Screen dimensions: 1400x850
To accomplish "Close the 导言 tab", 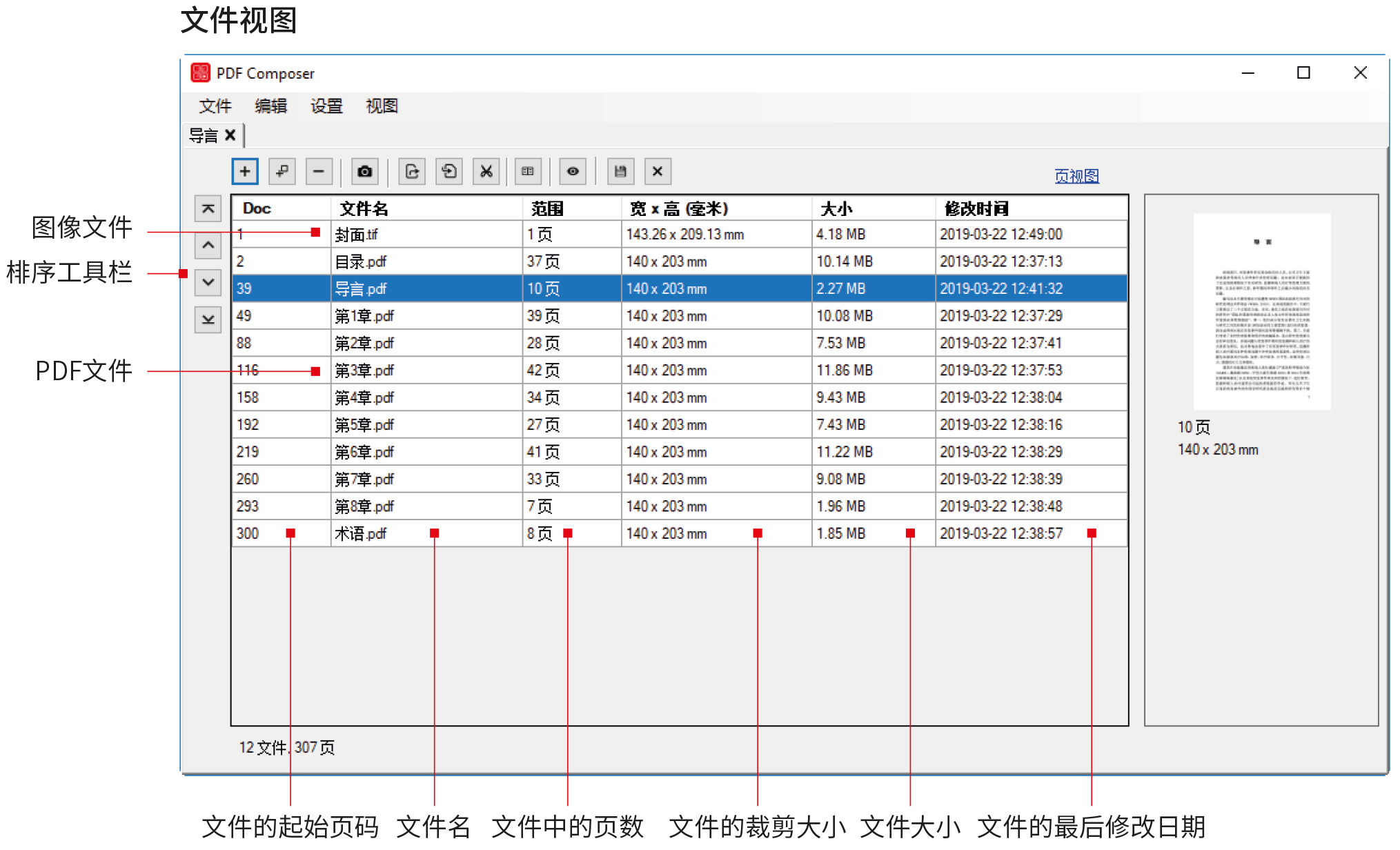I will (230, 135).
